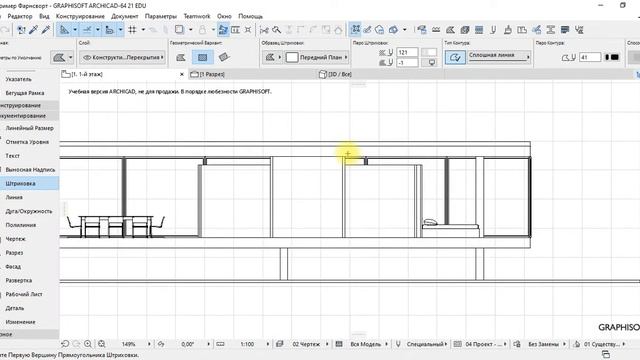Open the Передний План fill pattern dropdown
Screen dimensions: 640x360
coord(317,58)
